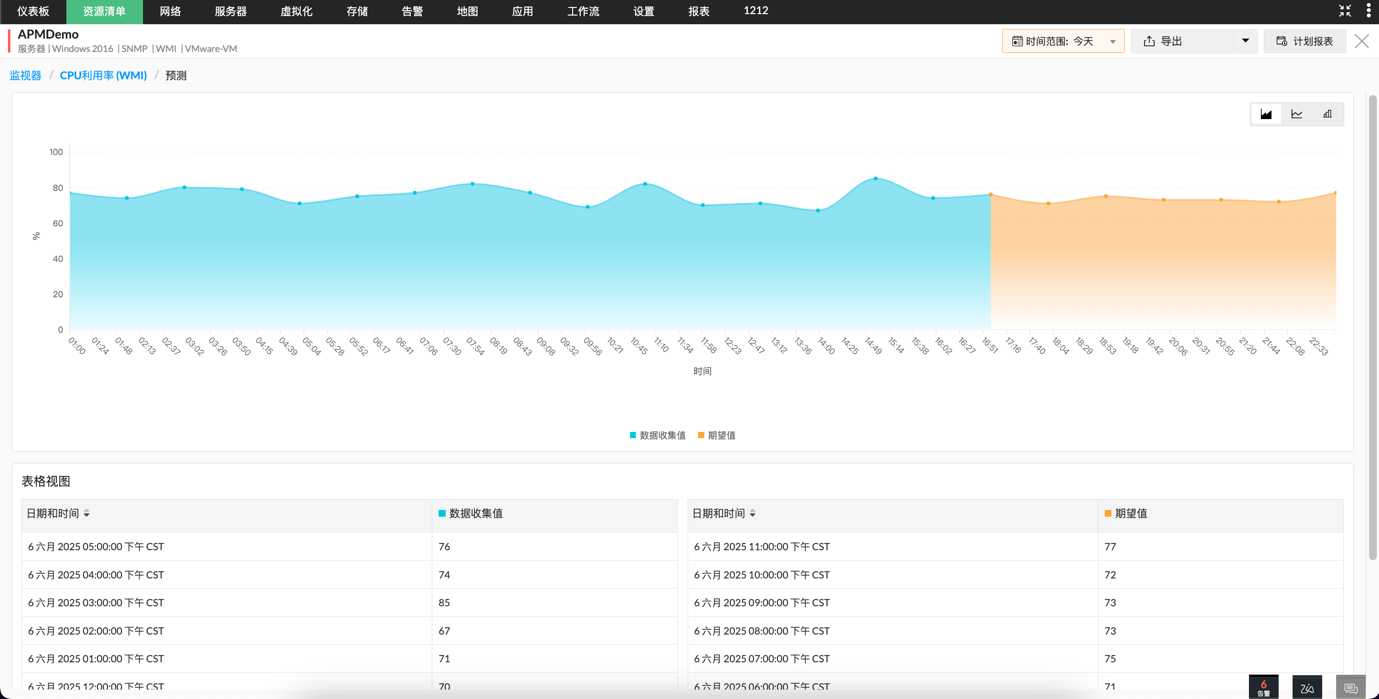The image size is (1379, 699).
Task: Switch to the line chart icon
Action: (1297, 113)
